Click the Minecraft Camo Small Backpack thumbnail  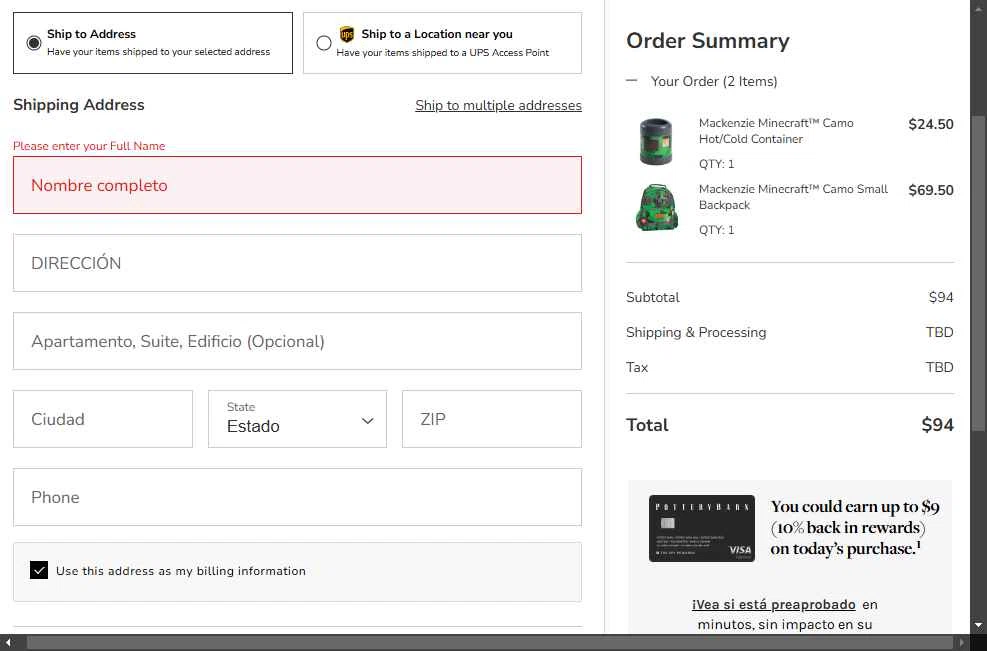tap(656, 207)
